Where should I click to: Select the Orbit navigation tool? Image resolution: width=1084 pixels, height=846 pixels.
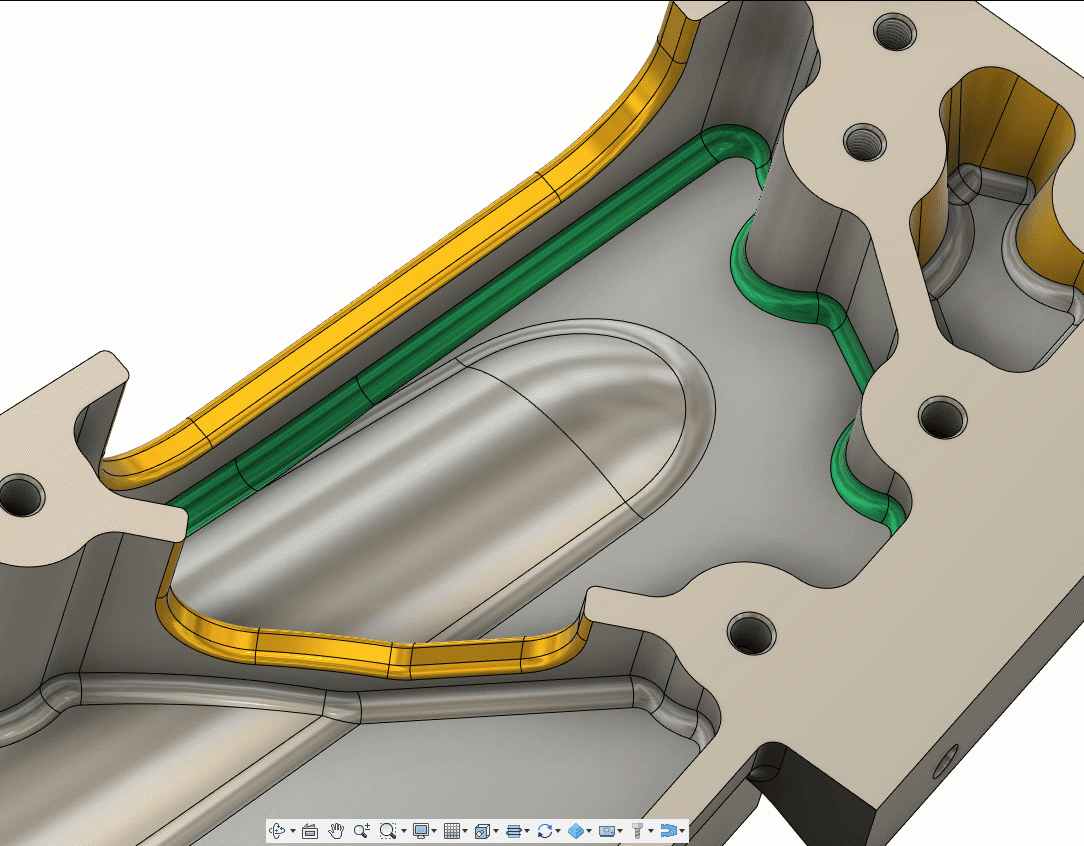click(x=277, y=830)
